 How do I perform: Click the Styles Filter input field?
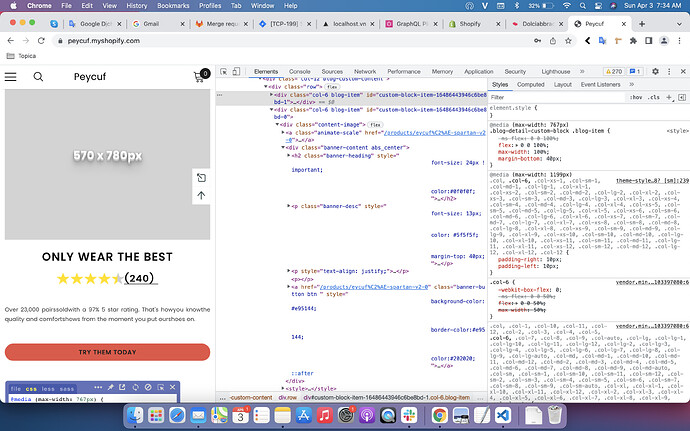(557, 97)
